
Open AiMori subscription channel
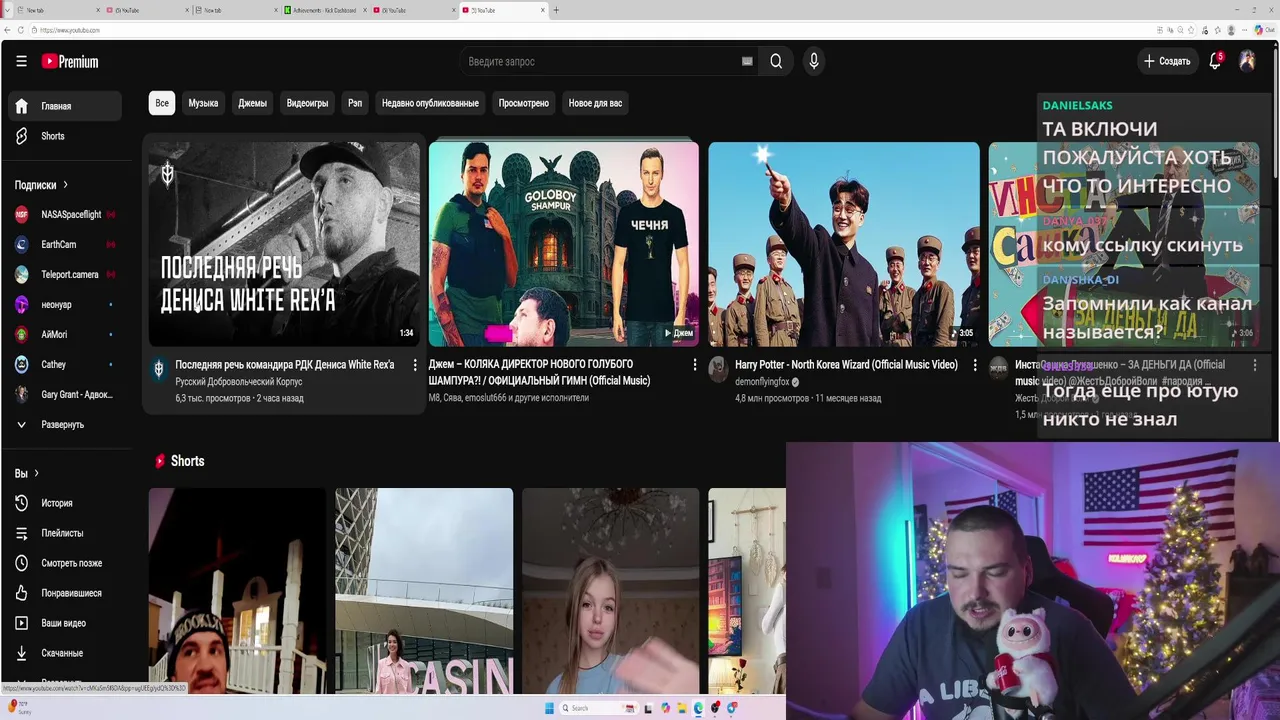65,334
